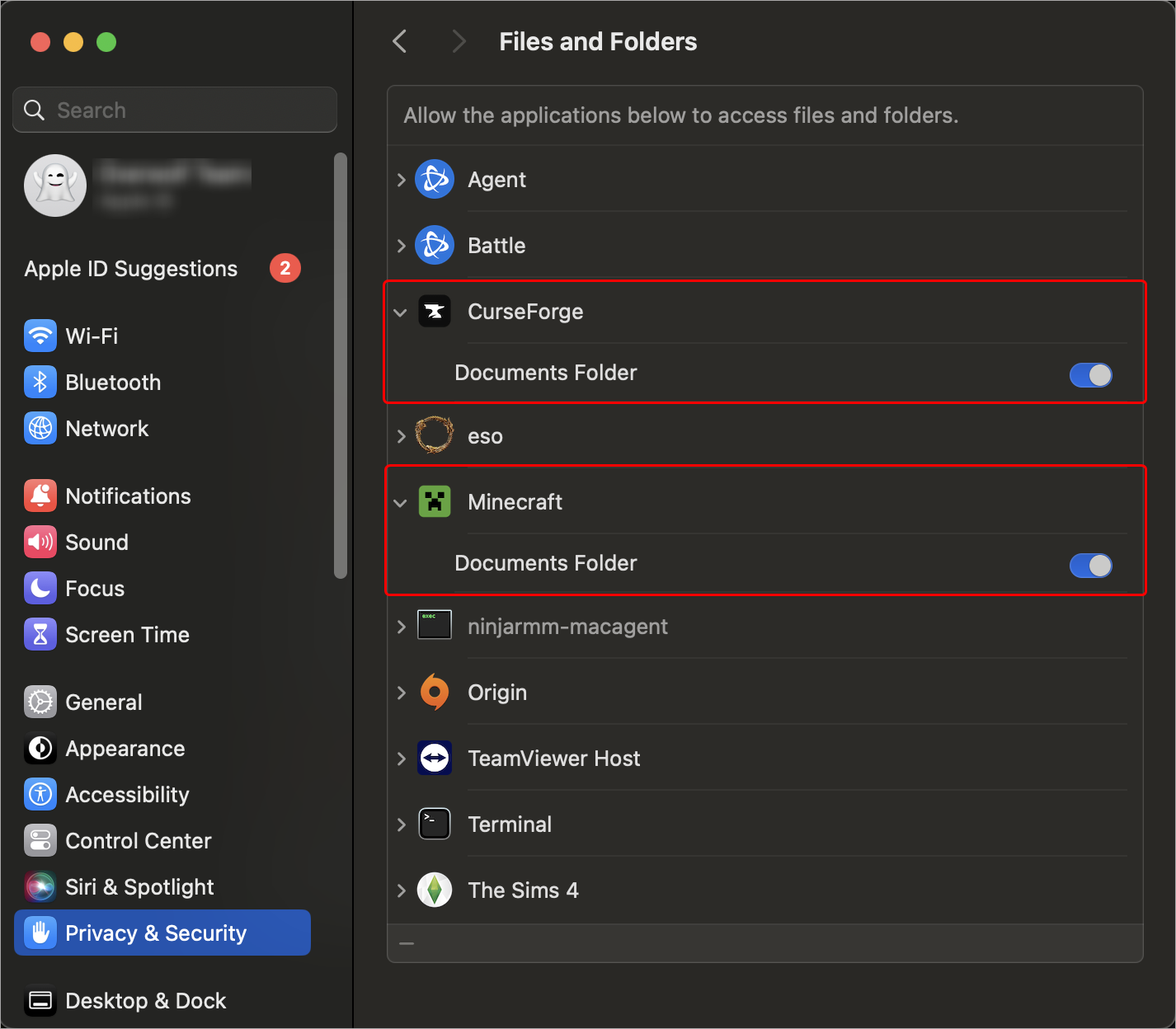Click the Desktop & Dock icon
Viewport: 1176px width, 1029px height.
pos(40,1000)
